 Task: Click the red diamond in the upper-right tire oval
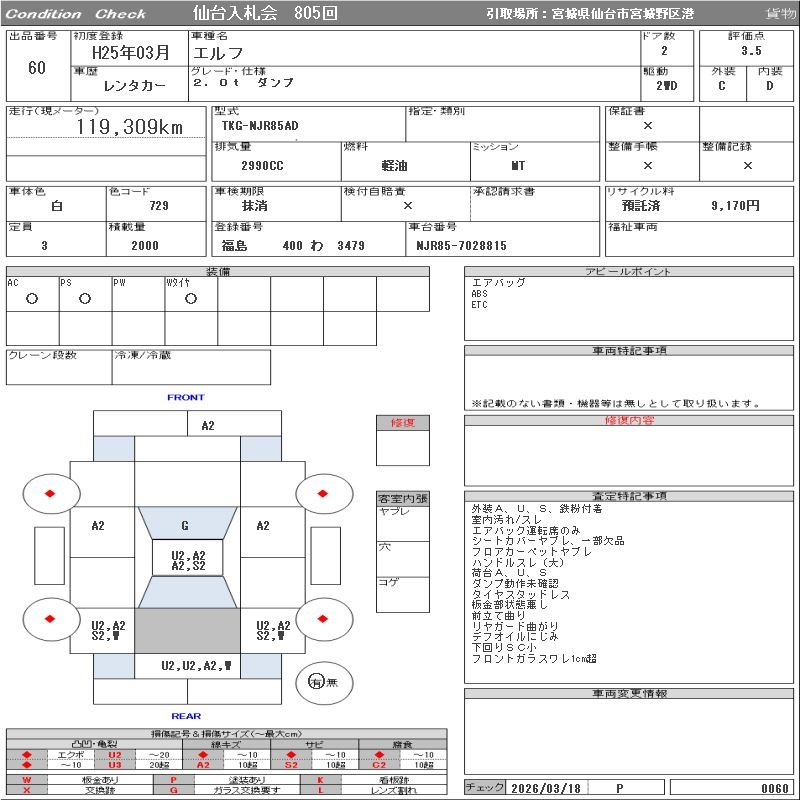324,493
